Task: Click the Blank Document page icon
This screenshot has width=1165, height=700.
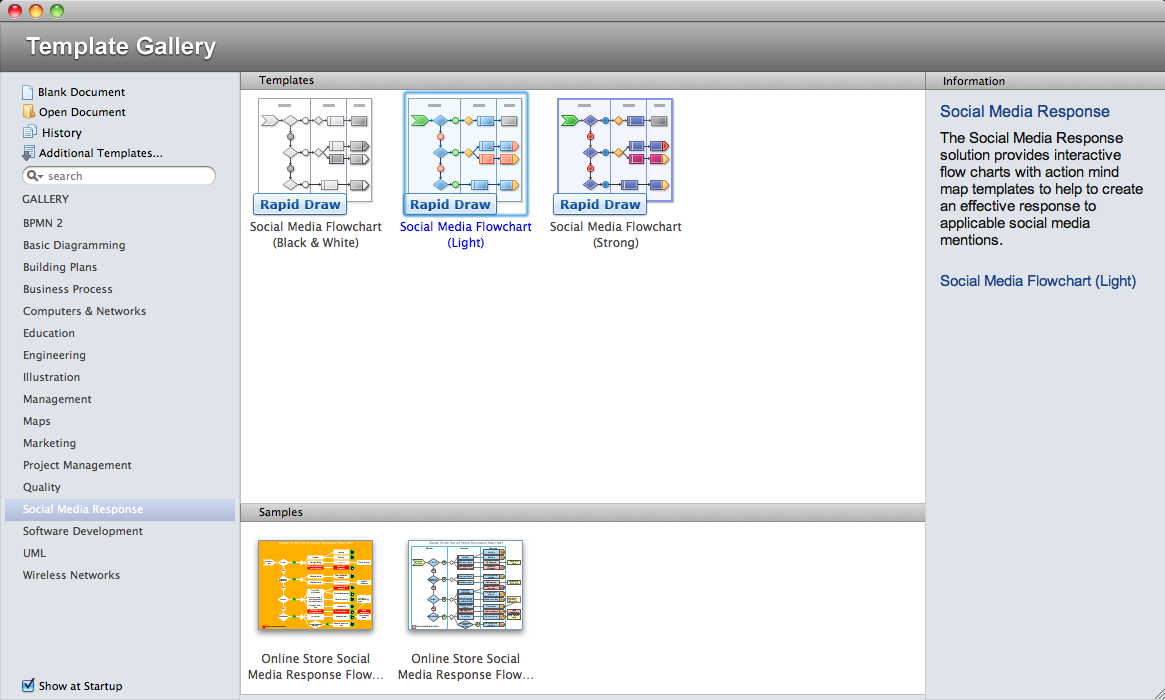Action: point(27,92)
